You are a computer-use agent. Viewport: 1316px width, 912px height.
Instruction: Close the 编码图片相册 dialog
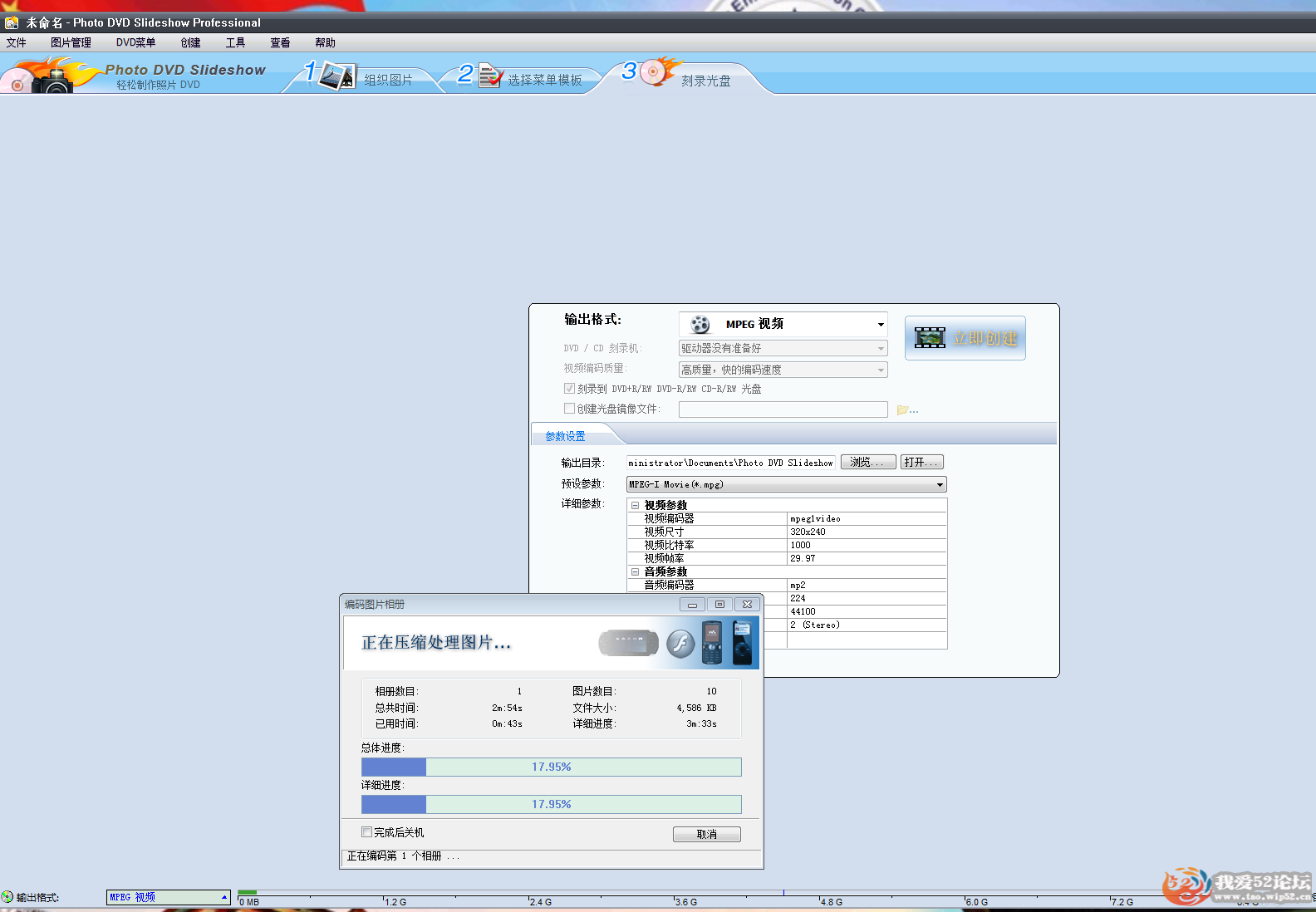(747, 605)
